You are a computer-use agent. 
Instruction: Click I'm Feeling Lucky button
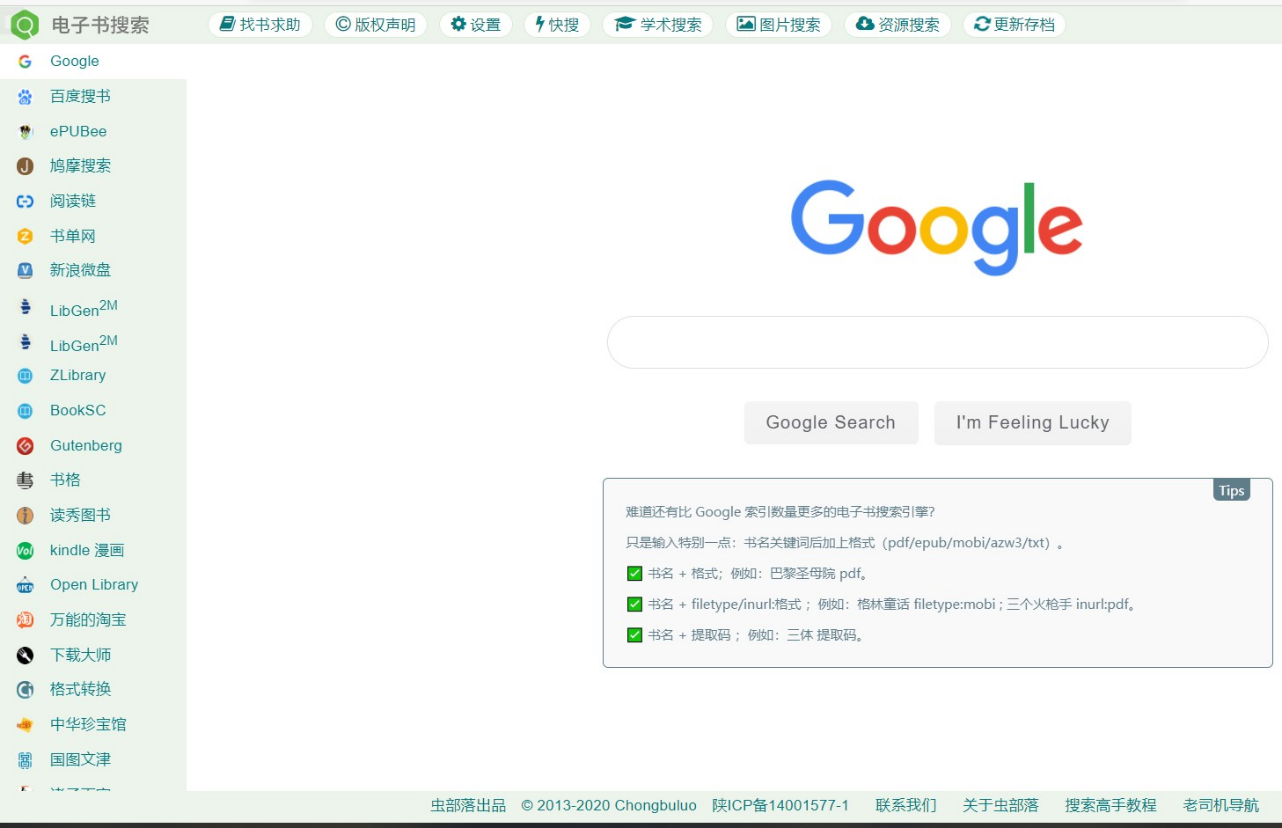point(1032,423)
